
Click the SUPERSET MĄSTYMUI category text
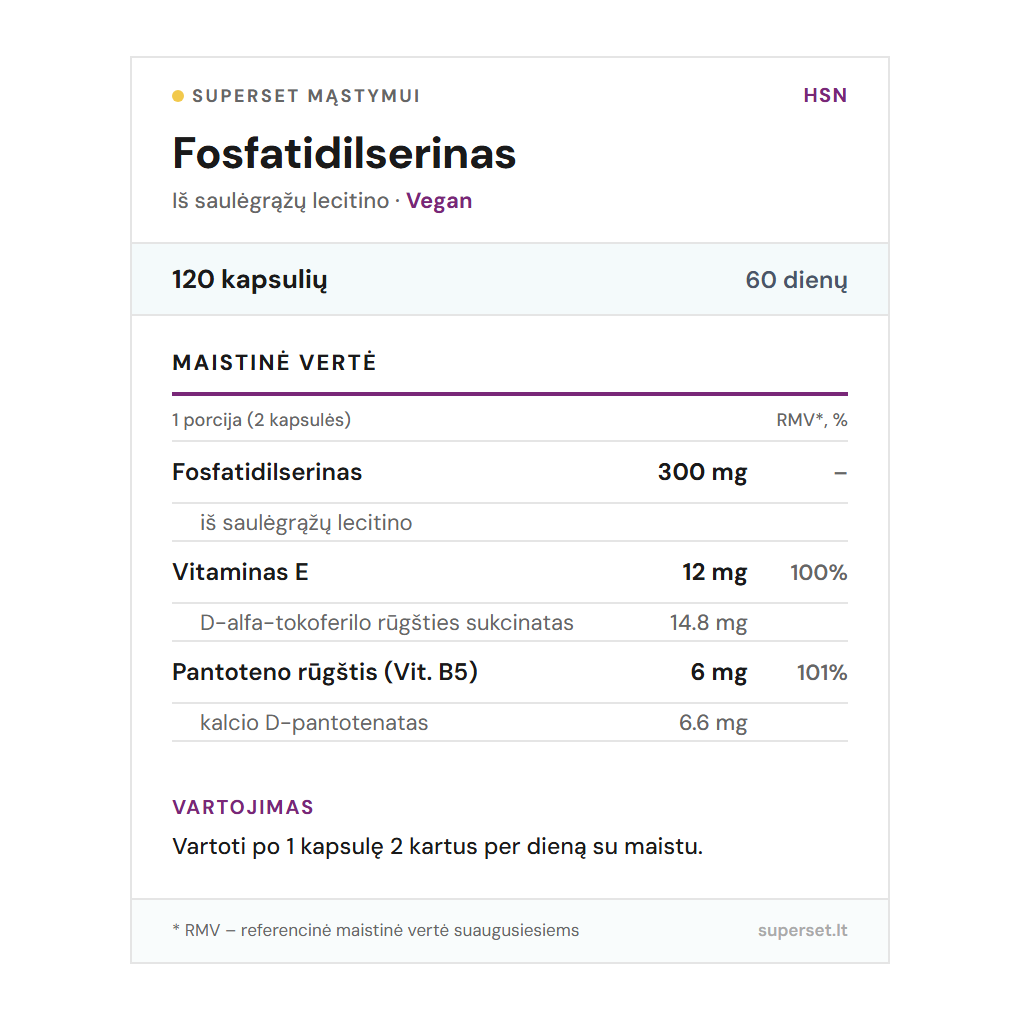coord(306,96)
